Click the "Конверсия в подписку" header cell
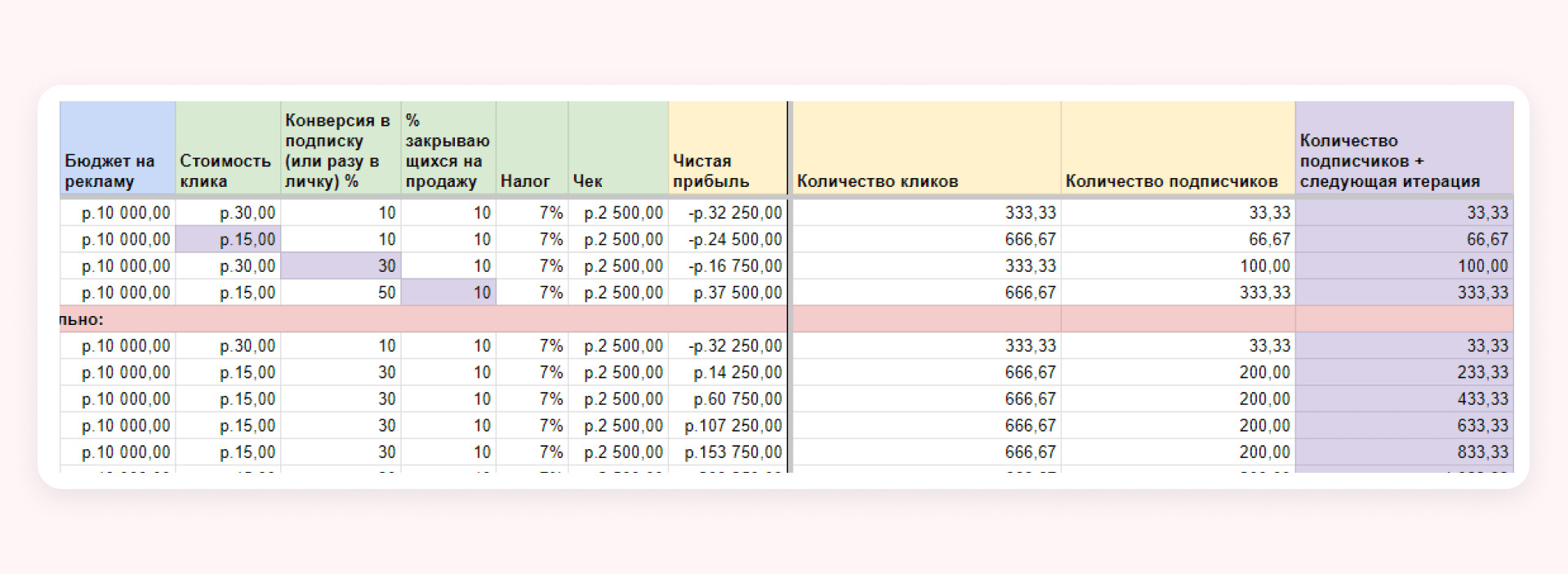1568x574 pixels. click(x=340, y=149)
